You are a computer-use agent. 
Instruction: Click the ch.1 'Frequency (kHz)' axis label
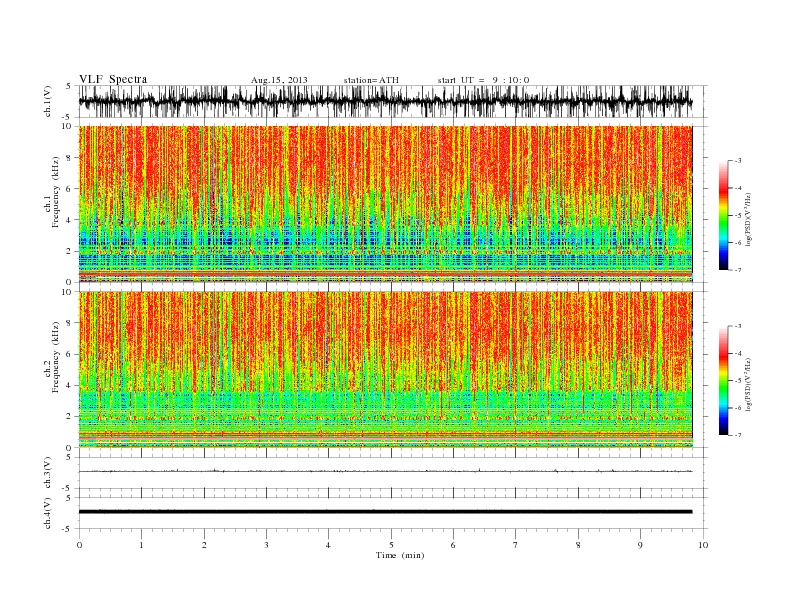56,192
